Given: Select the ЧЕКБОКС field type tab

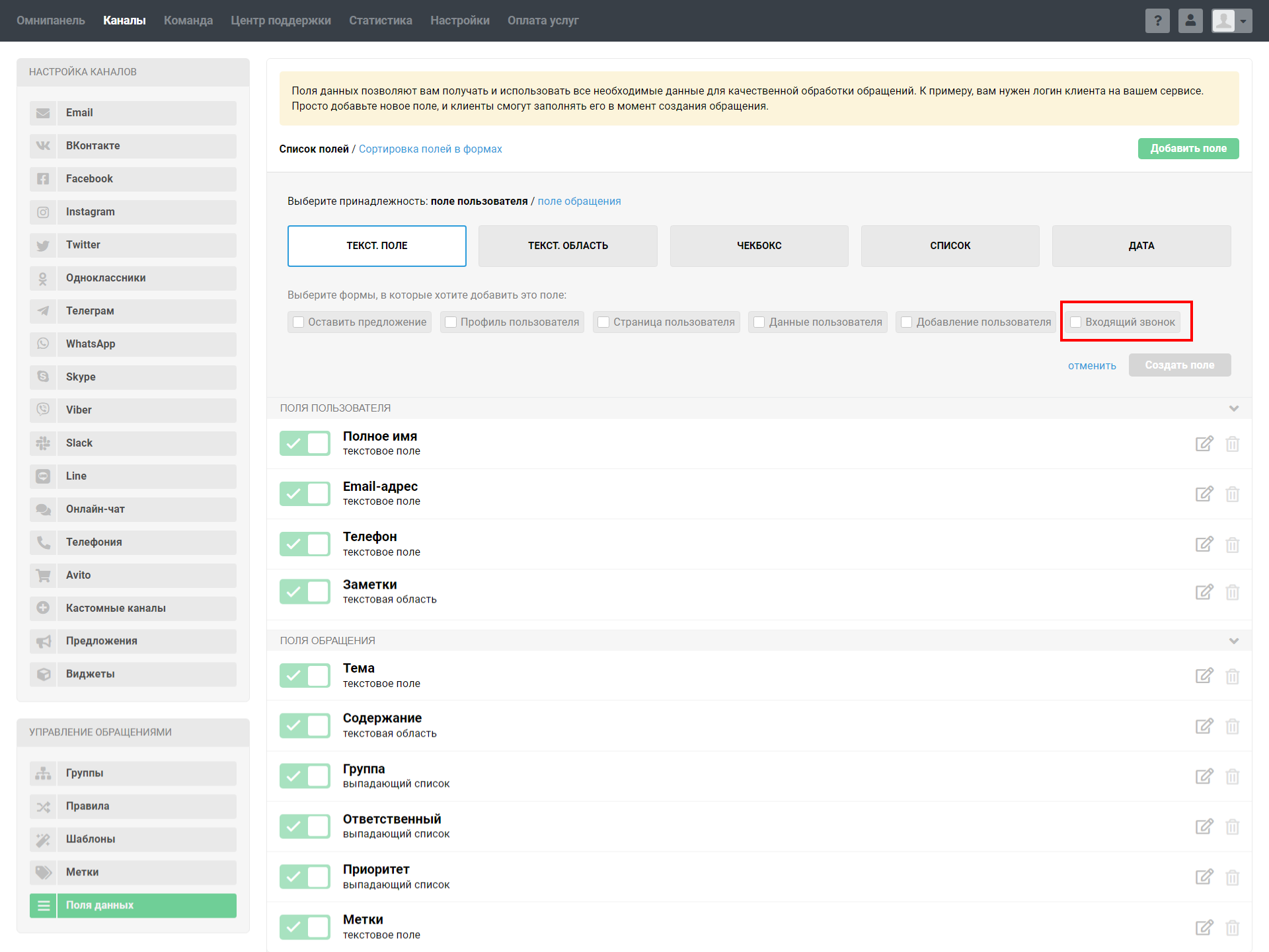Looking at the screenshot, I should [x=759, y=246].
